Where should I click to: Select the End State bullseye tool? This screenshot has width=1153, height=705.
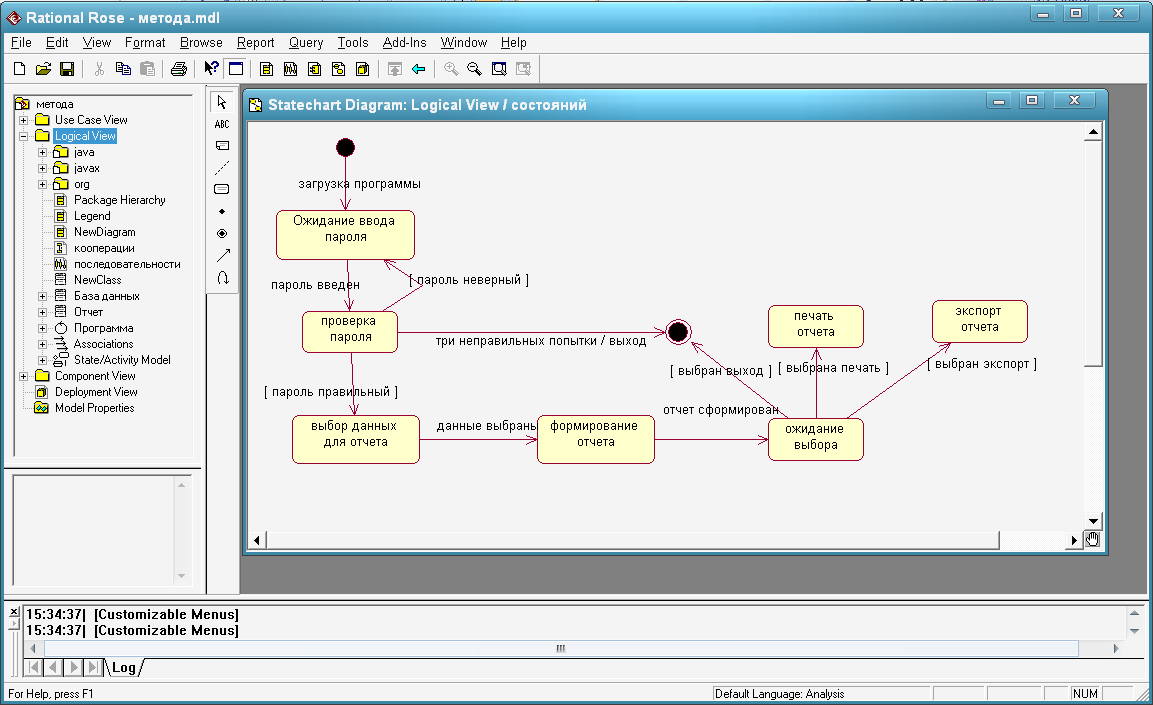pos(222,234)
